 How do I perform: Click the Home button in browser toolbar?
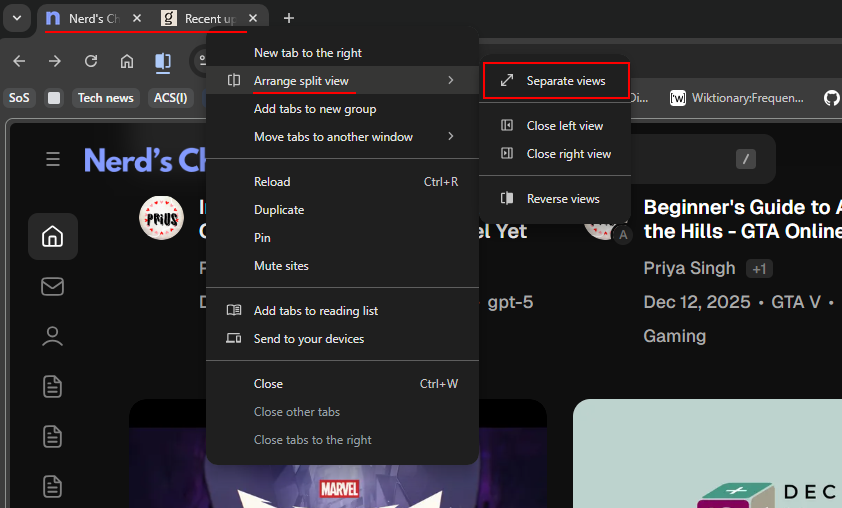(x=127, y=61)
